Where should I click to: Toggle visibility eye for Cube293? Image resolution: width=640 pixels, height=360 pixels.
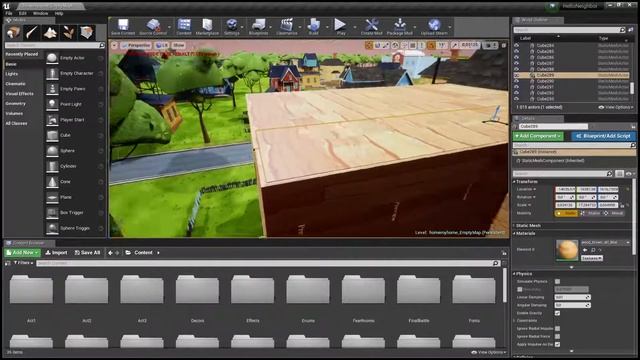pyautogui.click(x=517, y=99)
